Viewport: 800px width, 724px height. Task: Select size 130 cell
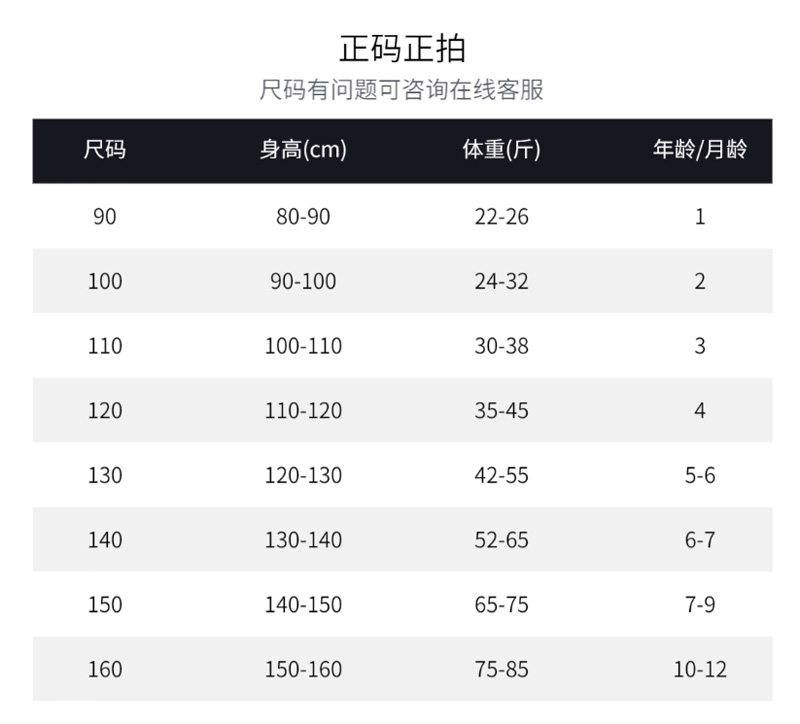[x=105, y=475]
